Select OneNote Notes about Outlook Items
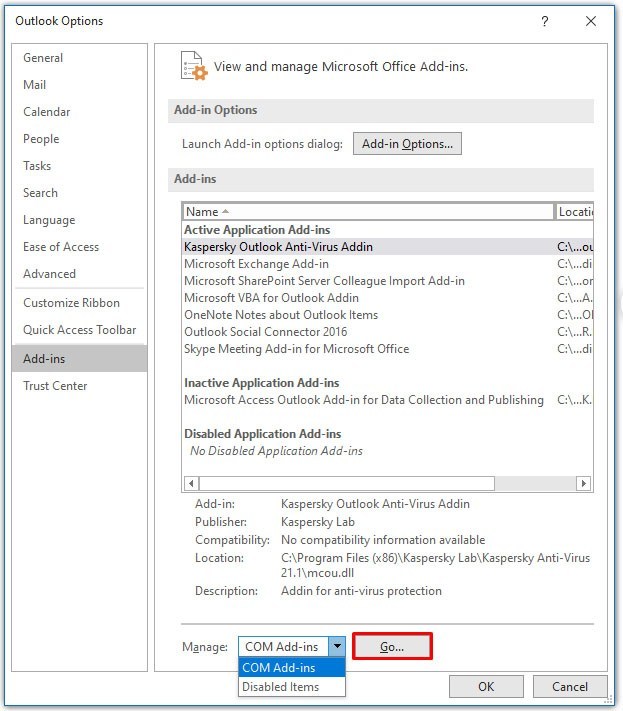The image size is (623, 711). [388, 315]
